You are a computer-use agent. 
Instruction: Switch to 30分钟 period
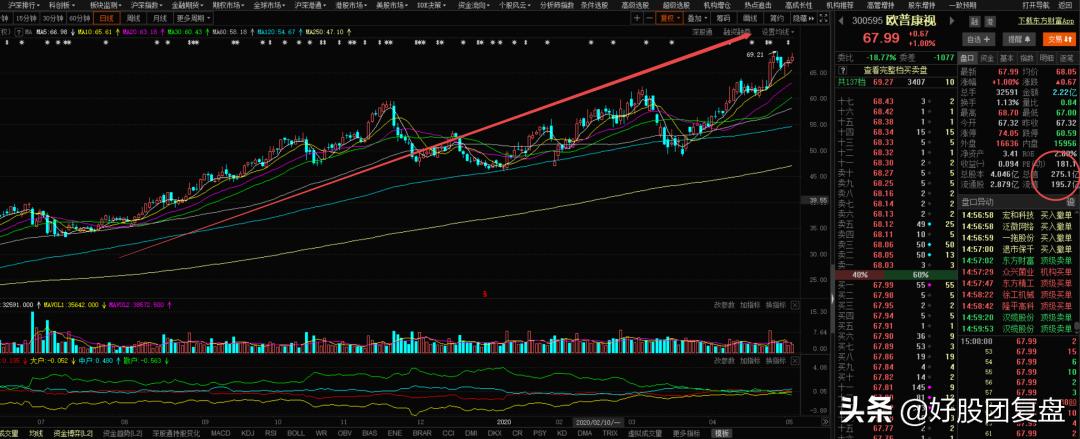(52, 19)
